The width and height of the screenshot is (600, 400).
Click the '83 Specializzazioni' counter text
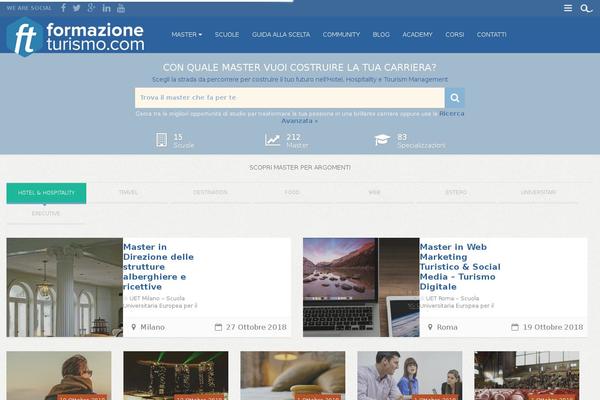(421, 141)
